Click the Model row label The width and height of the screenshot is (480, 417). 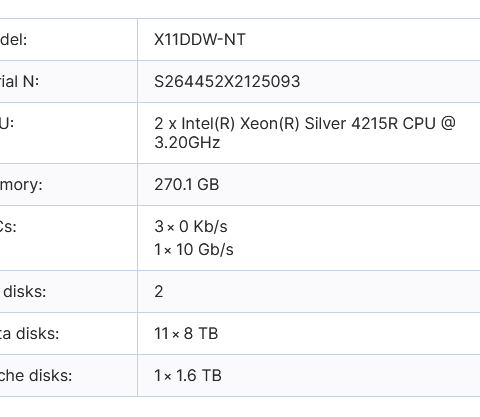pos(13,40)
